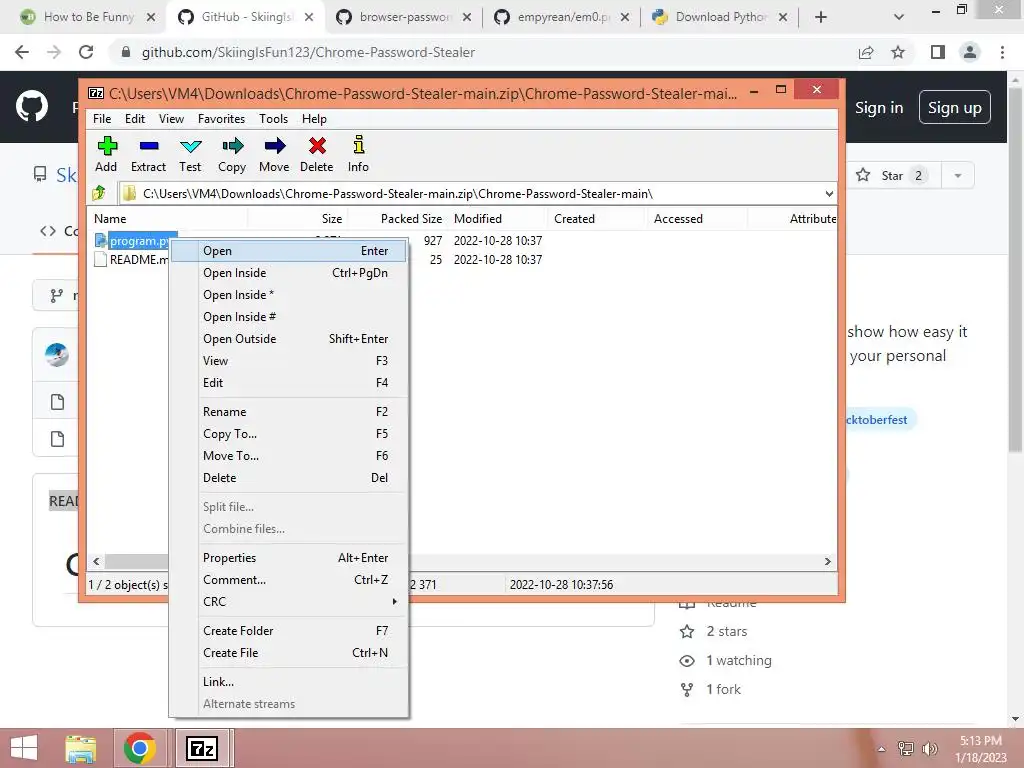Viewport: 1024px width, 768px height.
Task: Click the Windows Start button
Action: tap(24, 748)
